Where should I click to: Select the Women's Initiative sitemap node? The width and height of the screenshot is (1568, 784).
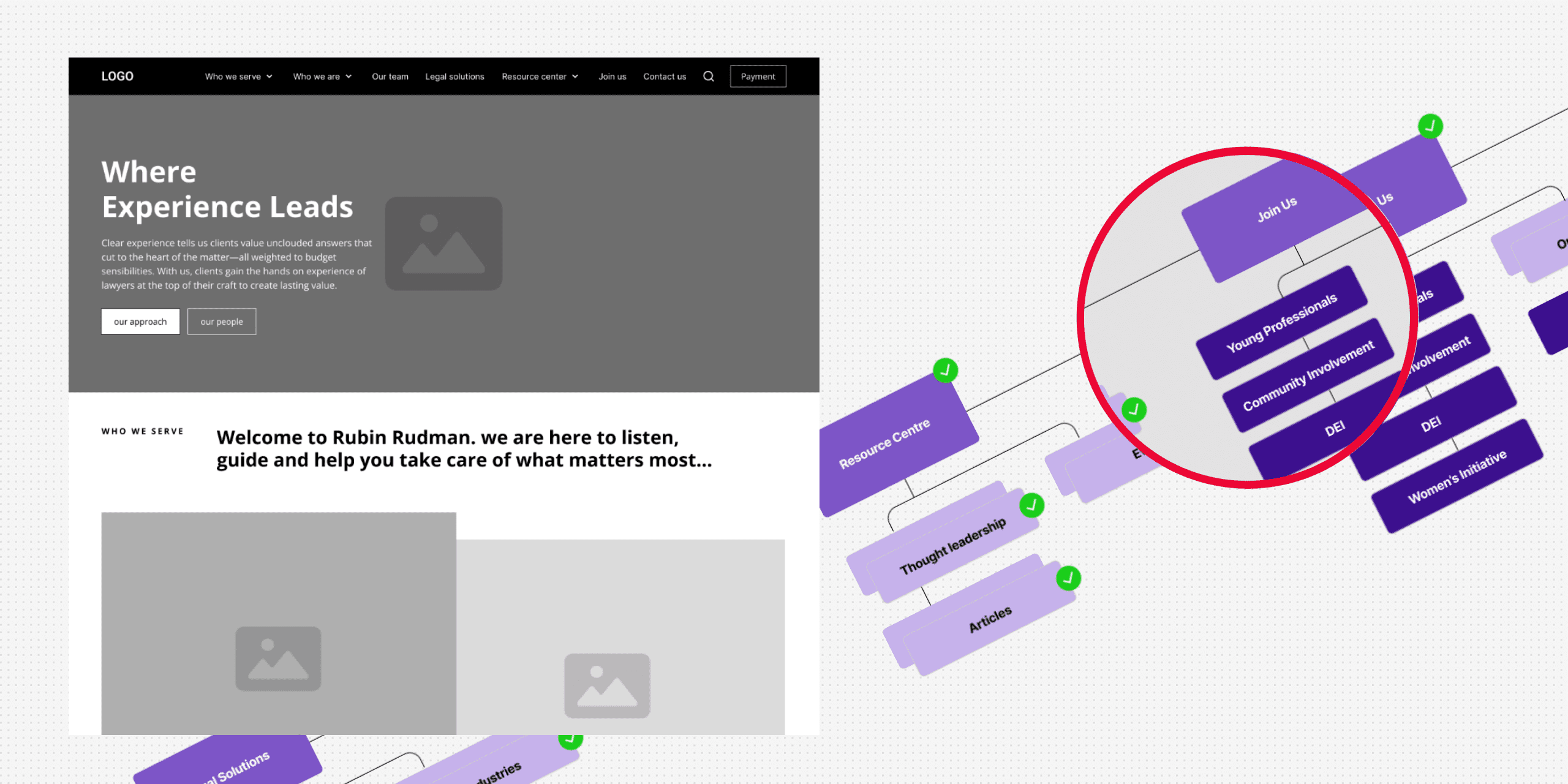pos(1457,477)
